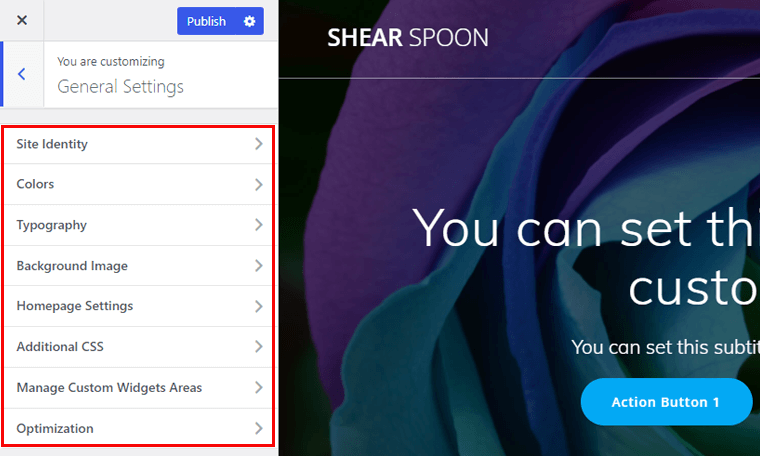Click the Background Image row arrow
This screenshot has width=760, height=456.
pyautogui.click(x=259, y=266)
